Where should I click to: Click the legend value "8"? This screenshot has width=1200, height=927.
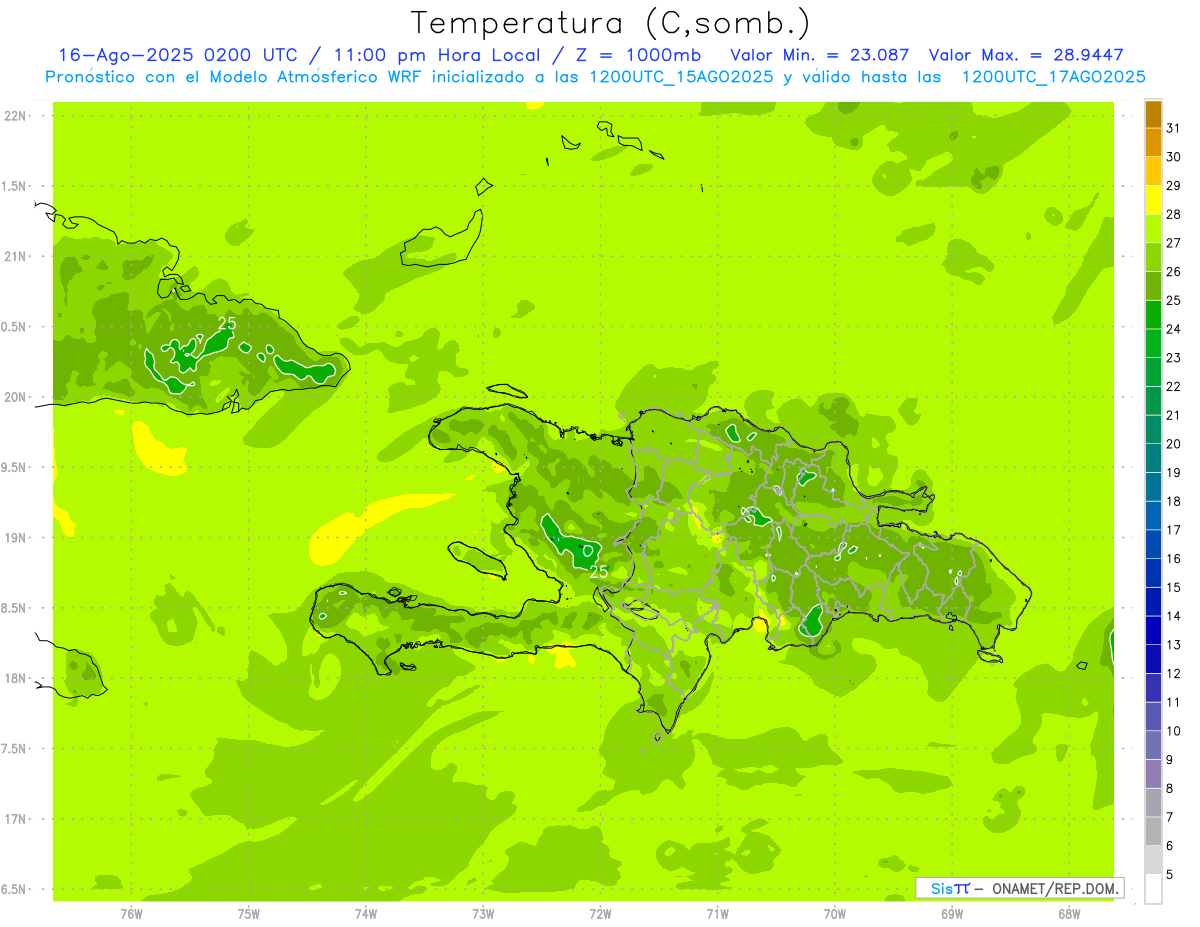(1170, 789)
